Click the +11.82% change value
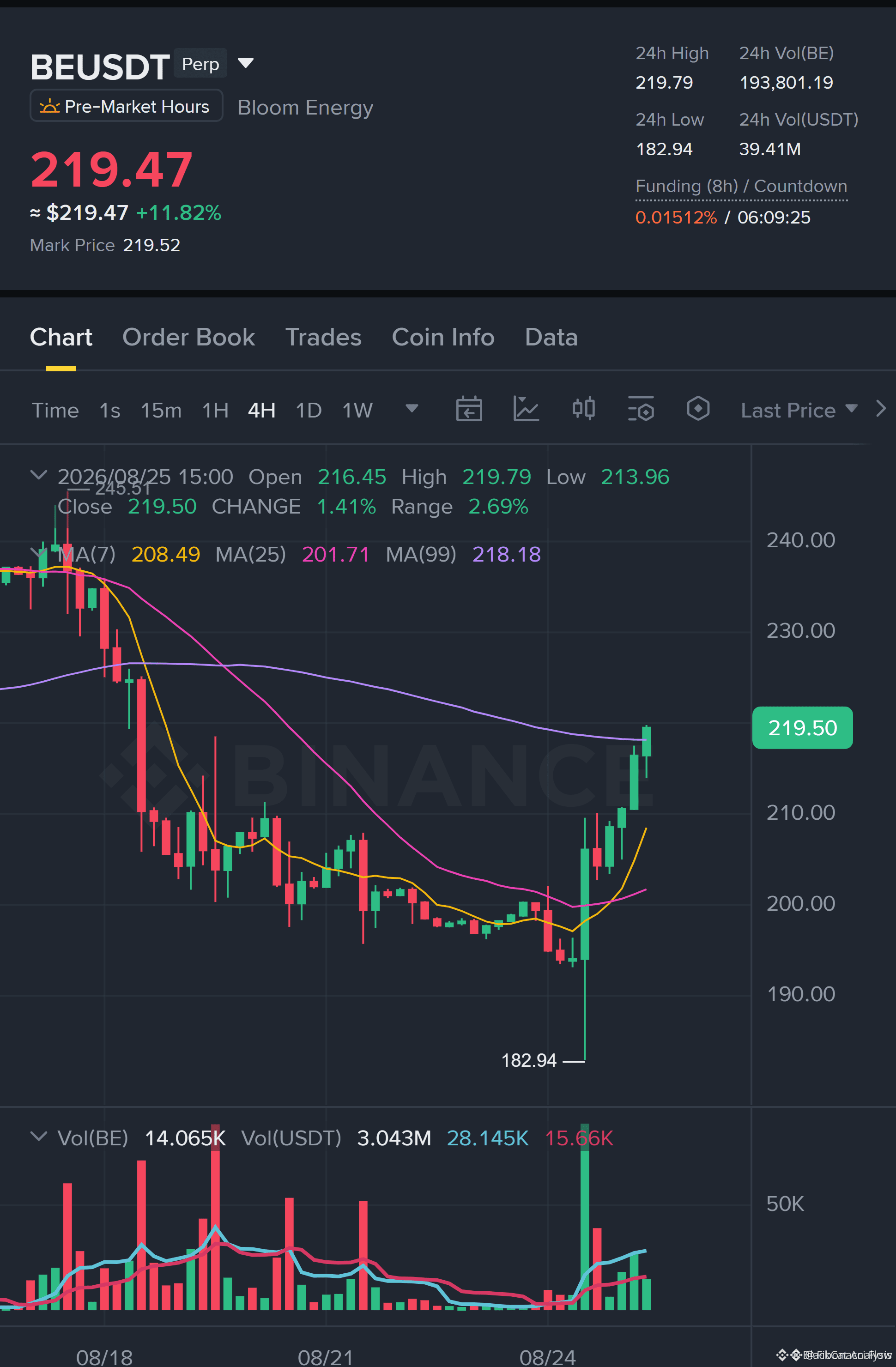The width and height of the screenshot is (896, 1367). [179, 213]
